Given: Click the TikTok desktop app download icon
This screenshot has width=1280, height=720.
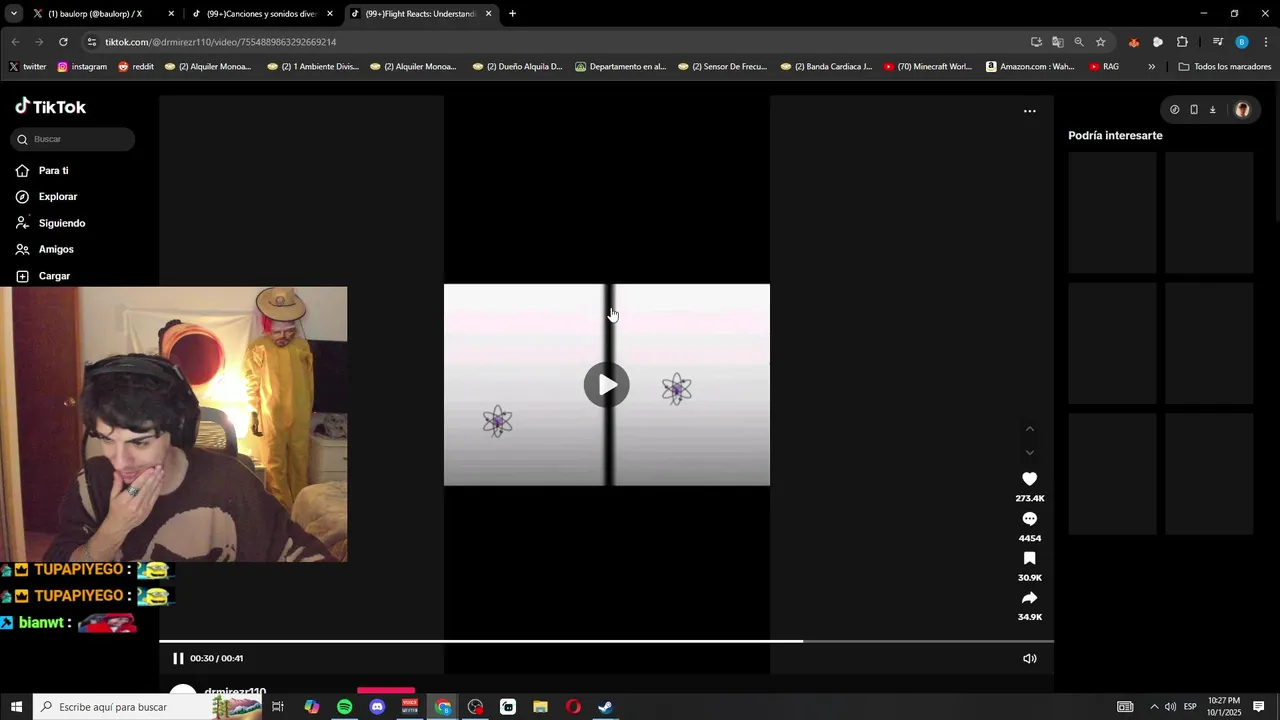Looking at the screenshot, I should pos(1212,110).
